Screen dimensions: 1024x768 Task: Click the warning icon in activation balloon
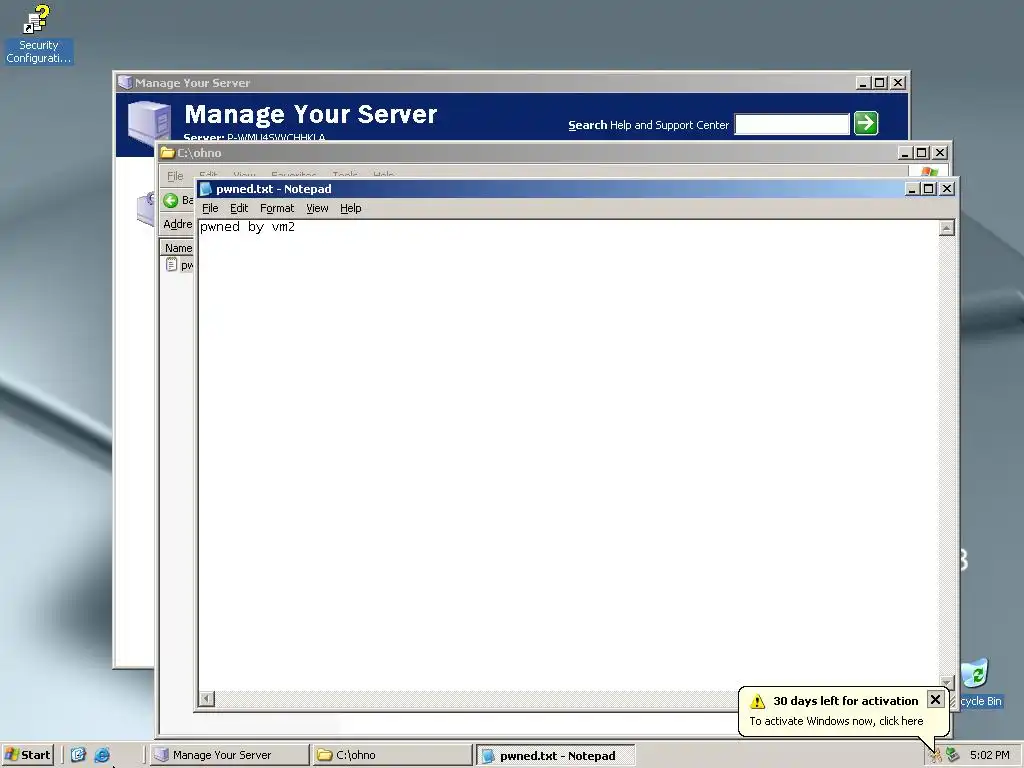point(758,701)
